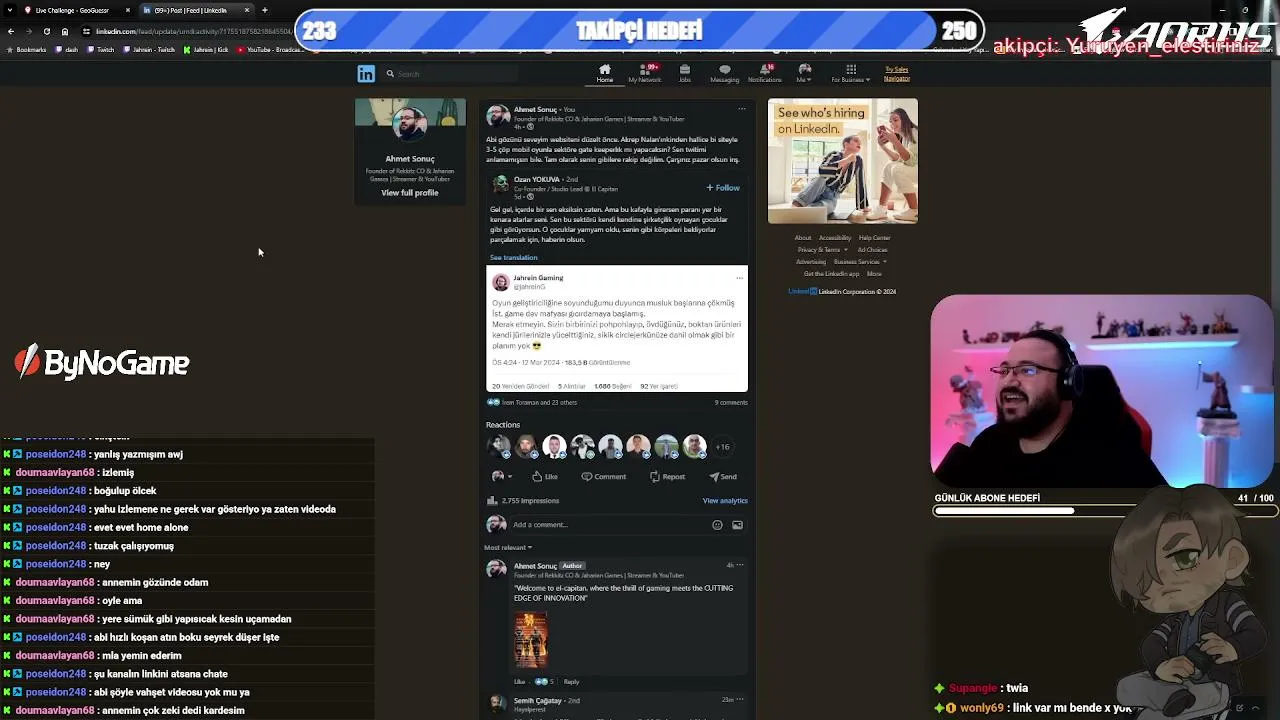Click the browser address bar URL
1280x720 pixels.
[x=194, y=31]
